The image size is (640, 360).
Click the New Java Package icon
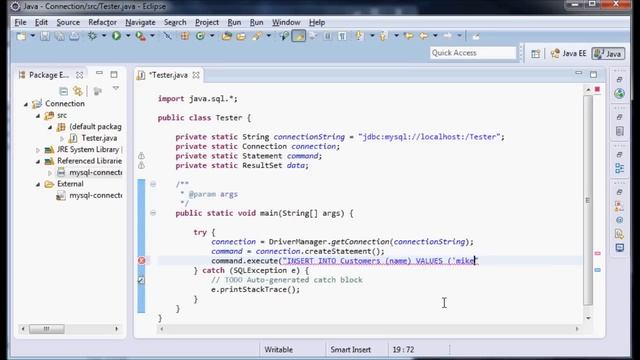(x=185, y=36)
